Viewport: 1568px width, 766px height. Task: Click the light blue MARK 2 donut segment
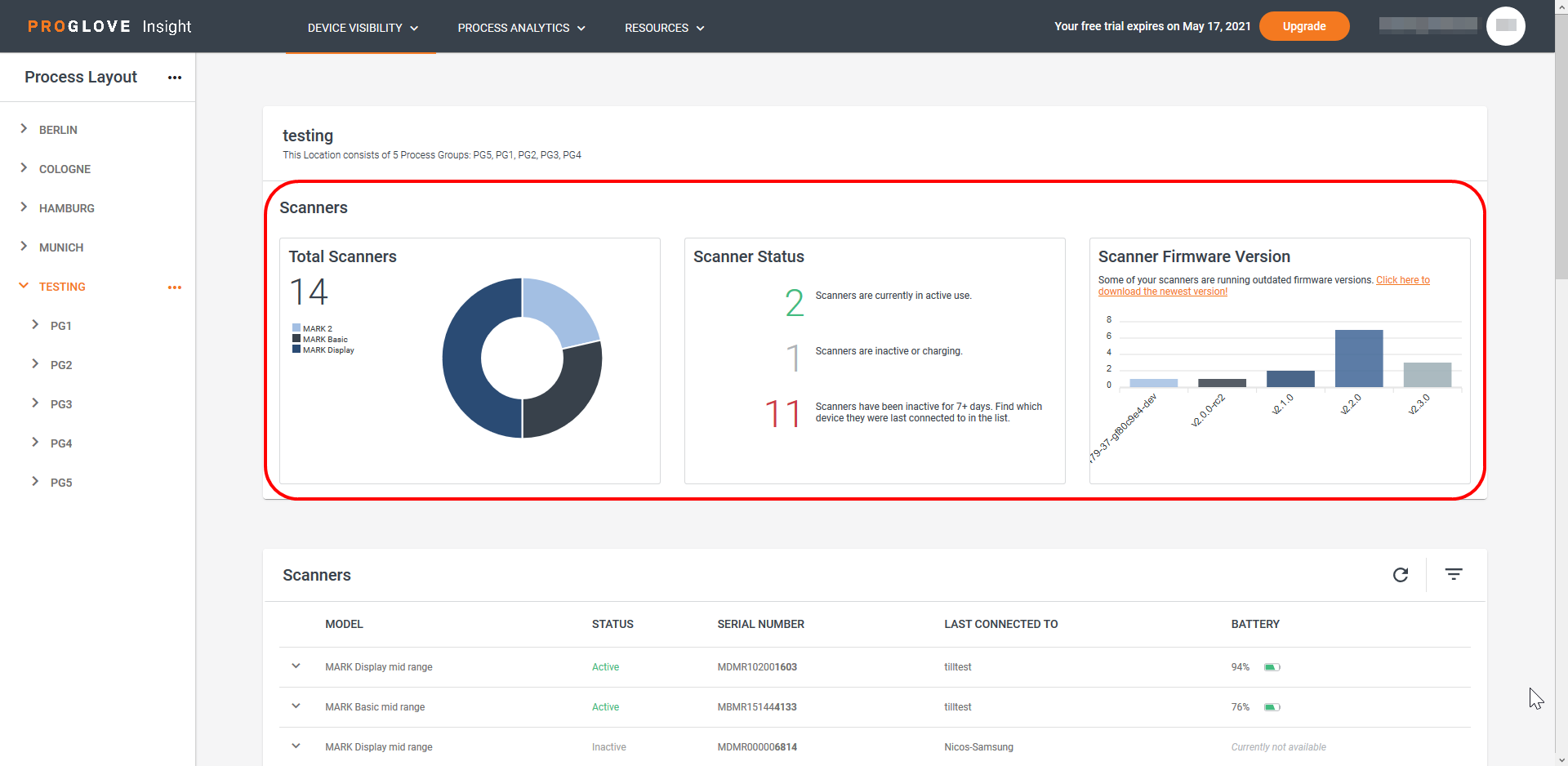click(557, 310)
